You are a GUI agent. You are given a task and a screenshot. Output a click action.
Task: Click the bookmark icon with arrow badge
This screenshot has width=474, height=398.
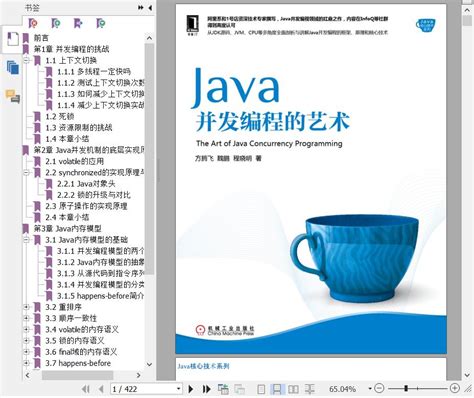(x=78, y=23)
